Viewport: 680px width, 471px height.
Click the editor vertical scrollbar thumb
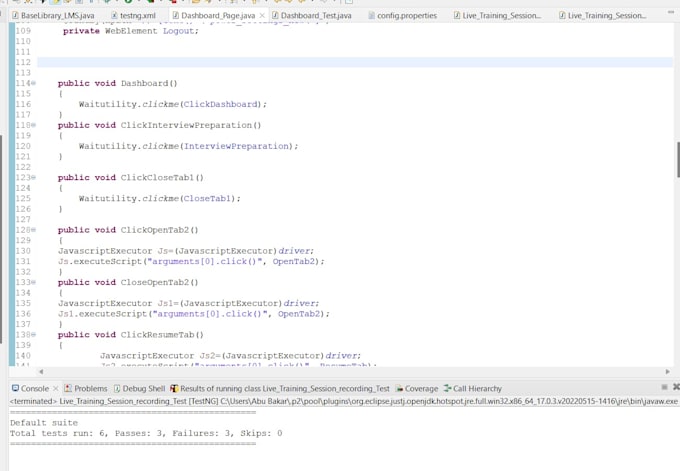677,158
